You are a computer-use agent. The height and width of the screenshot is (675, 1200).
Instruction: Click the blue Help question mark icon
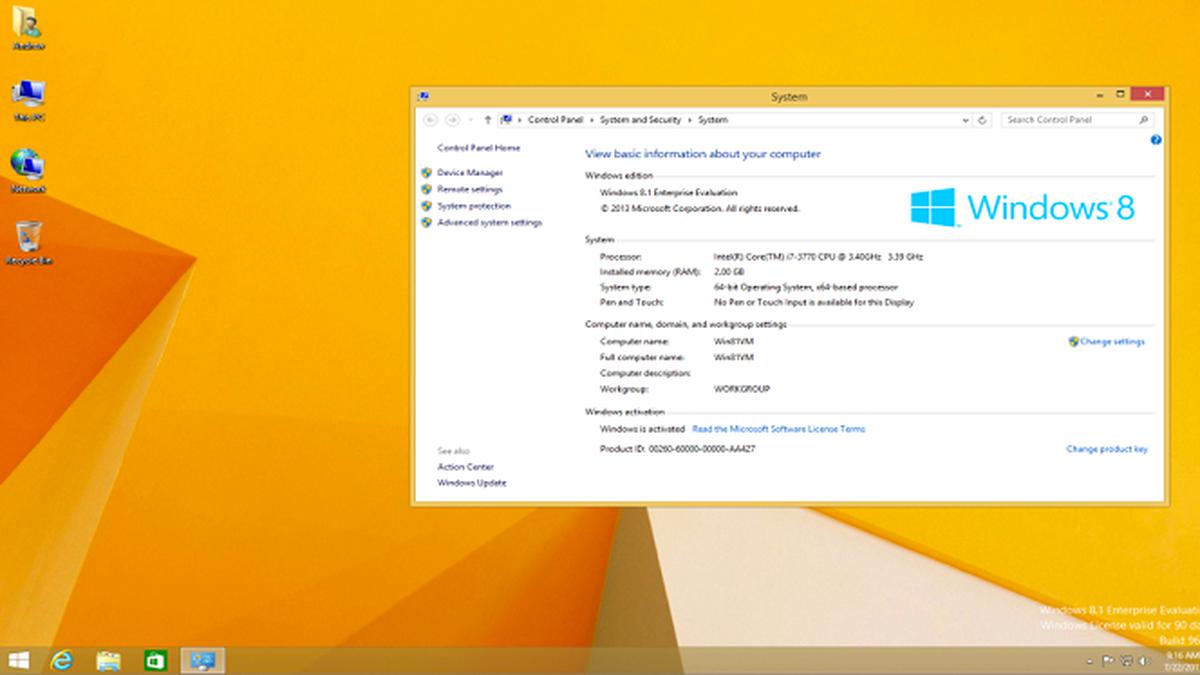tap(1156, 141)
